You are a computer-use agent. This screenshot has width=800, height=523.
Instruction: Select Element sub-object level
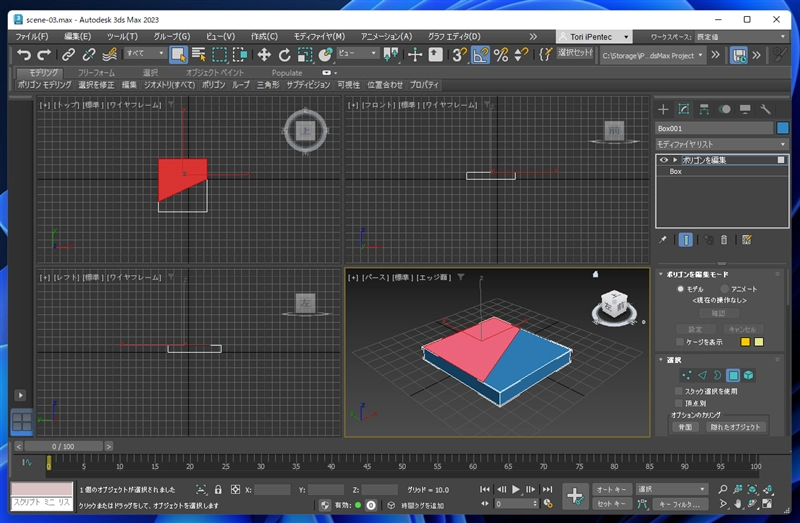click(x=748, y=376)
